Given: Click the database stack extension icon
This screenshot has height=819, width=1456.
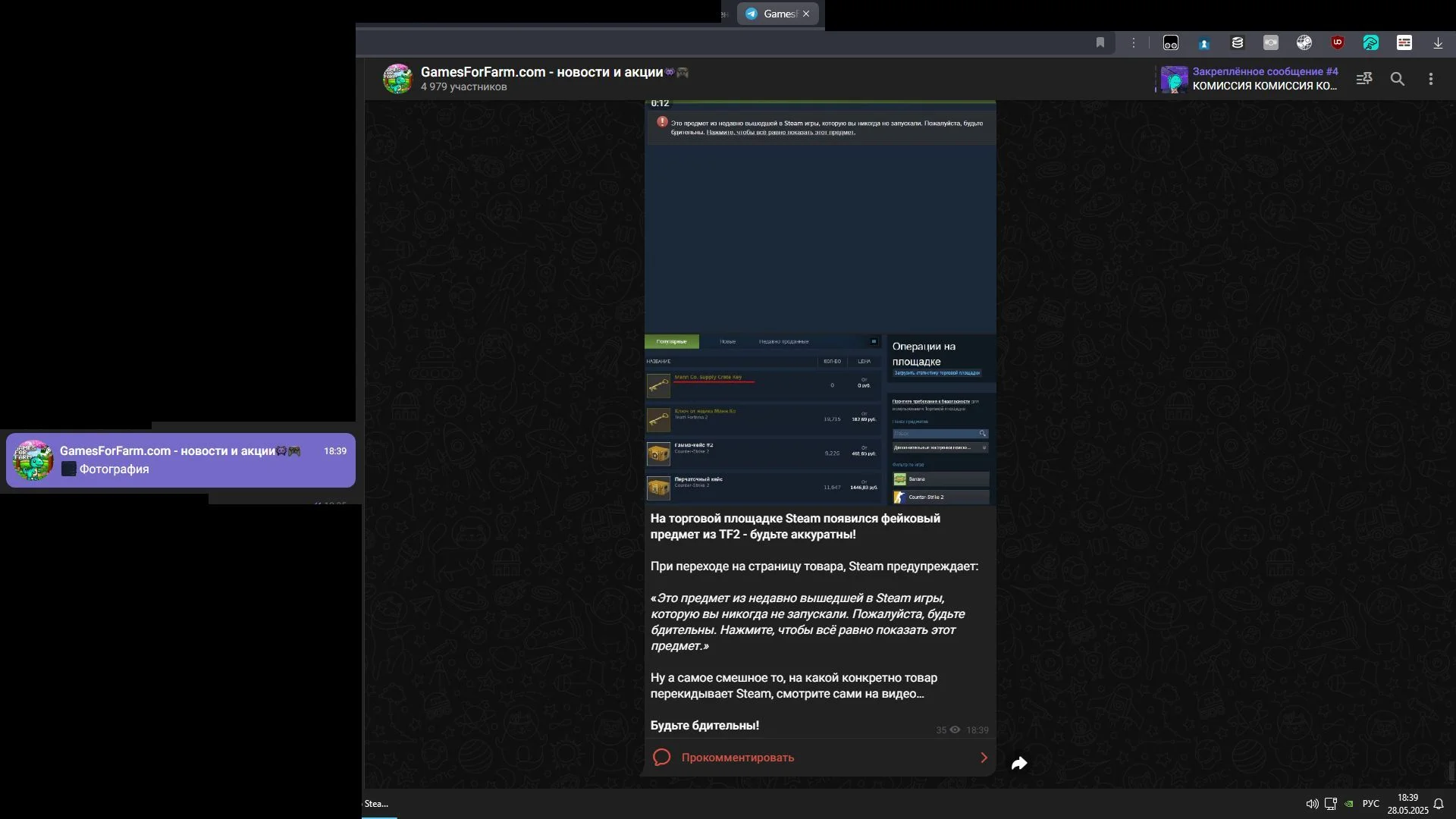Looking at the screenshot, I should click(1238, 43).
